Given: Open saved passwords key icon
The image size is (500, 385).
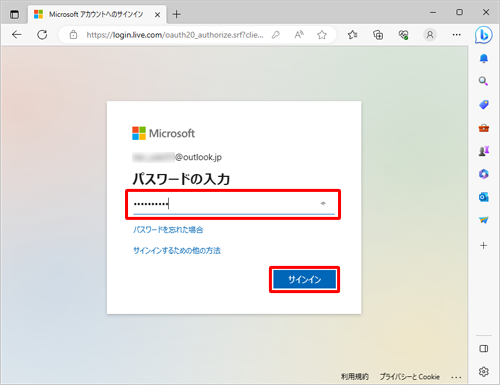Looking at the screenshot, I should coord(276,35).
